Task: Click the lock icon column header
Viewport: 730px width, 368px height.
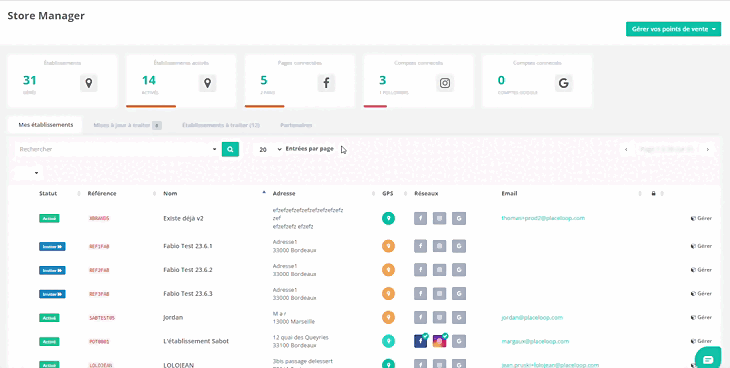Action: click(x=653, y=193)
